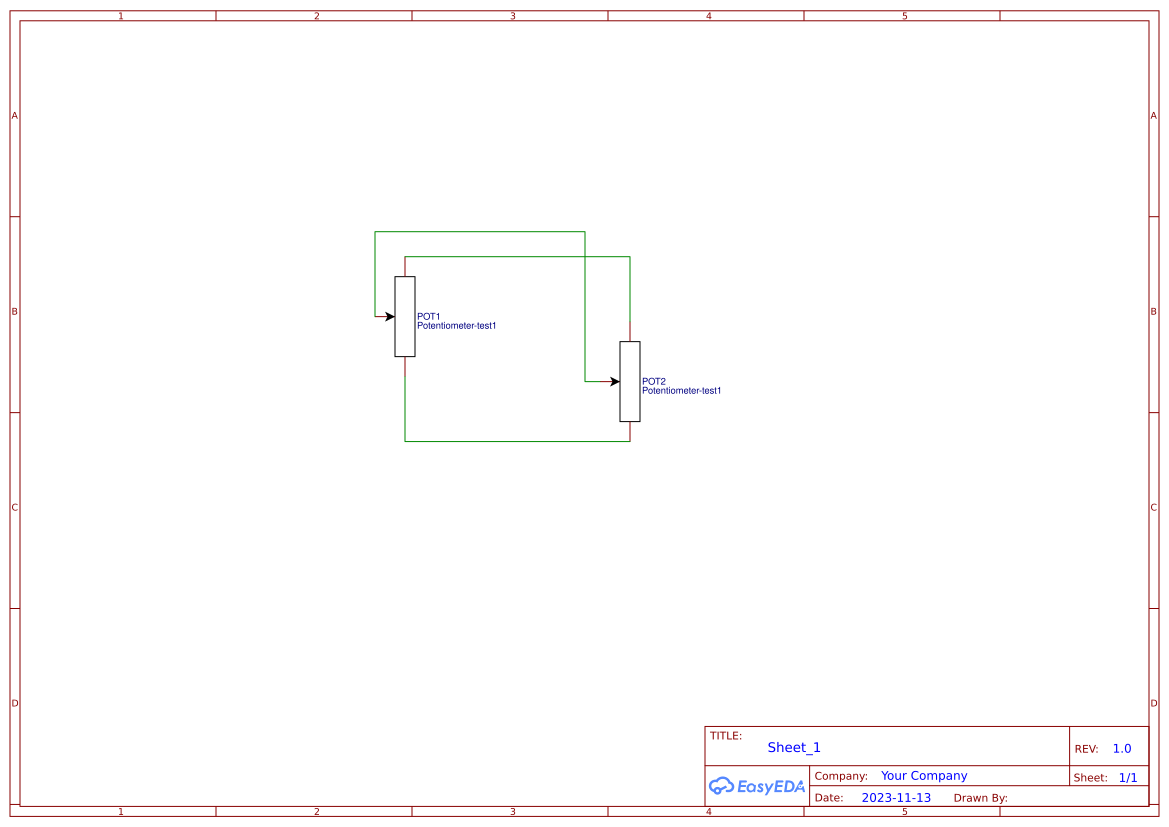Click the revision value 1.0
The height and width of the screenshot is (827, 1169).
click(1121, 748)
